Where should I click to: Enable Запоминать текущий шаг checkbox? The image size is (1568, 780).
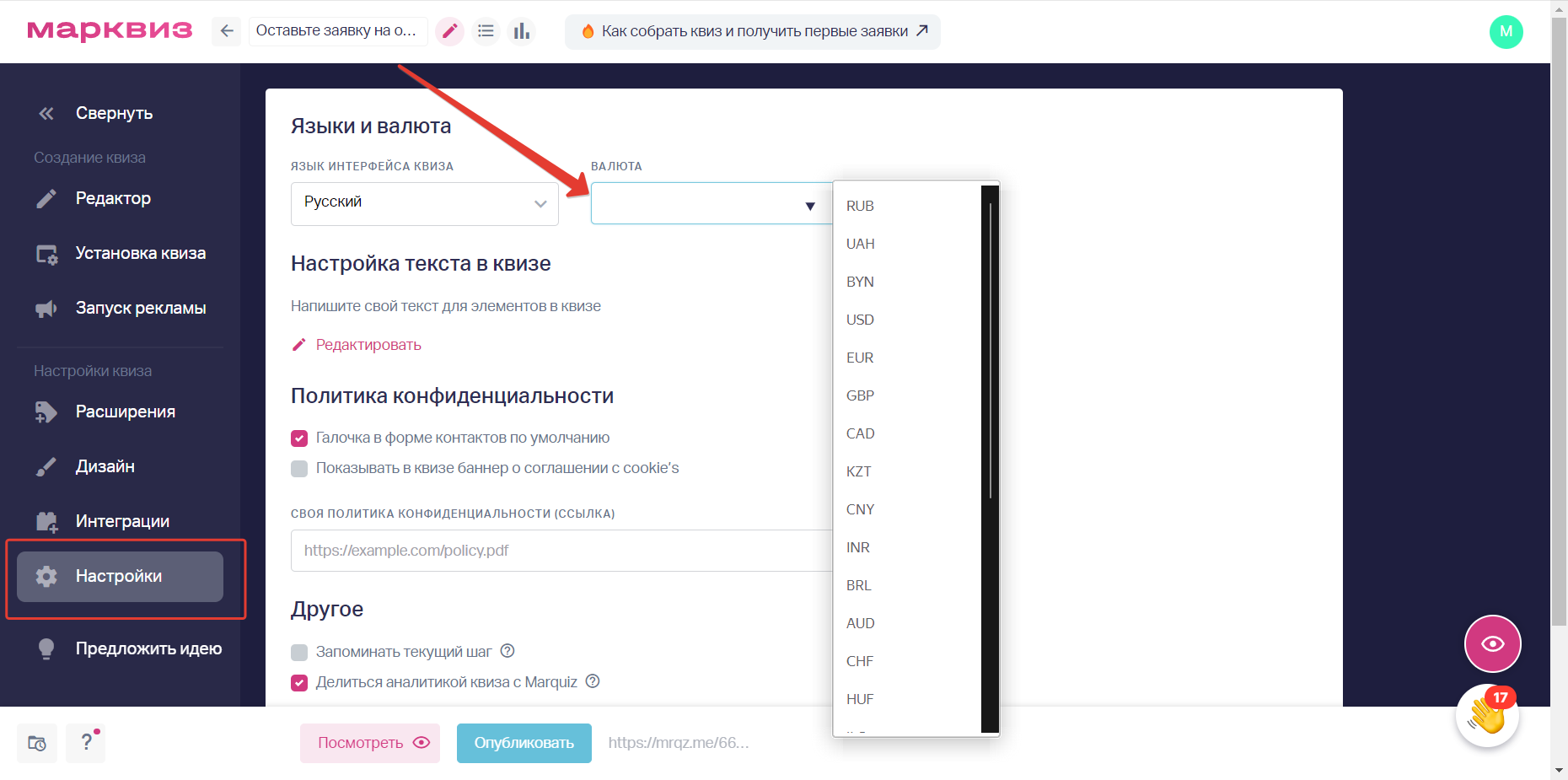pos(299,652)
